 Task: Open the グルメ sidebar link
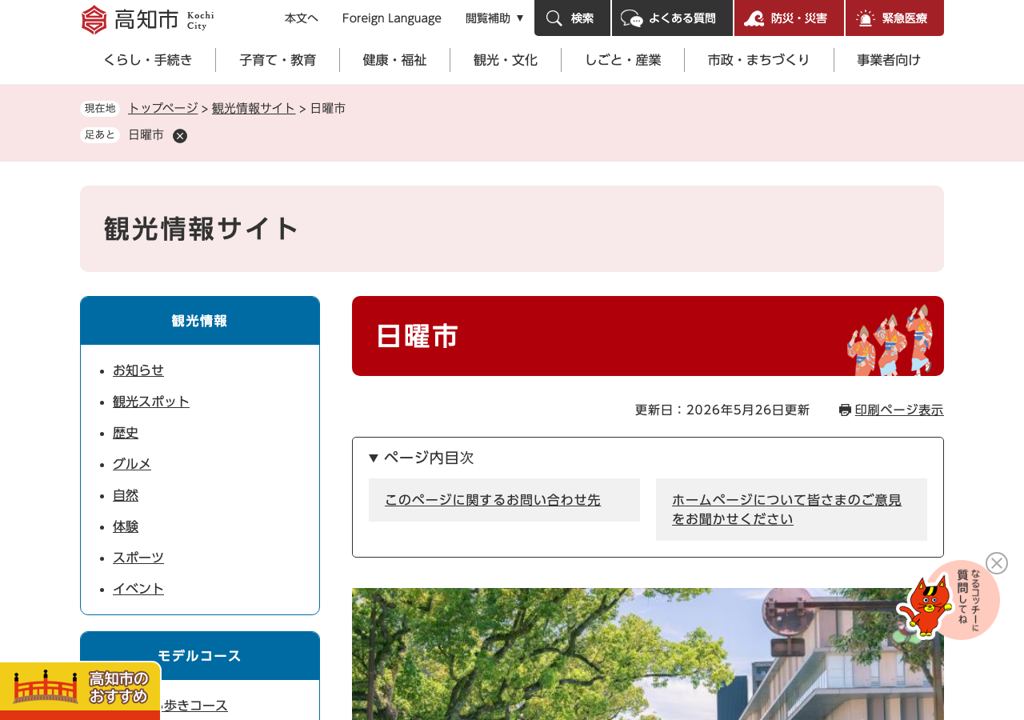(x=131, y=464)
